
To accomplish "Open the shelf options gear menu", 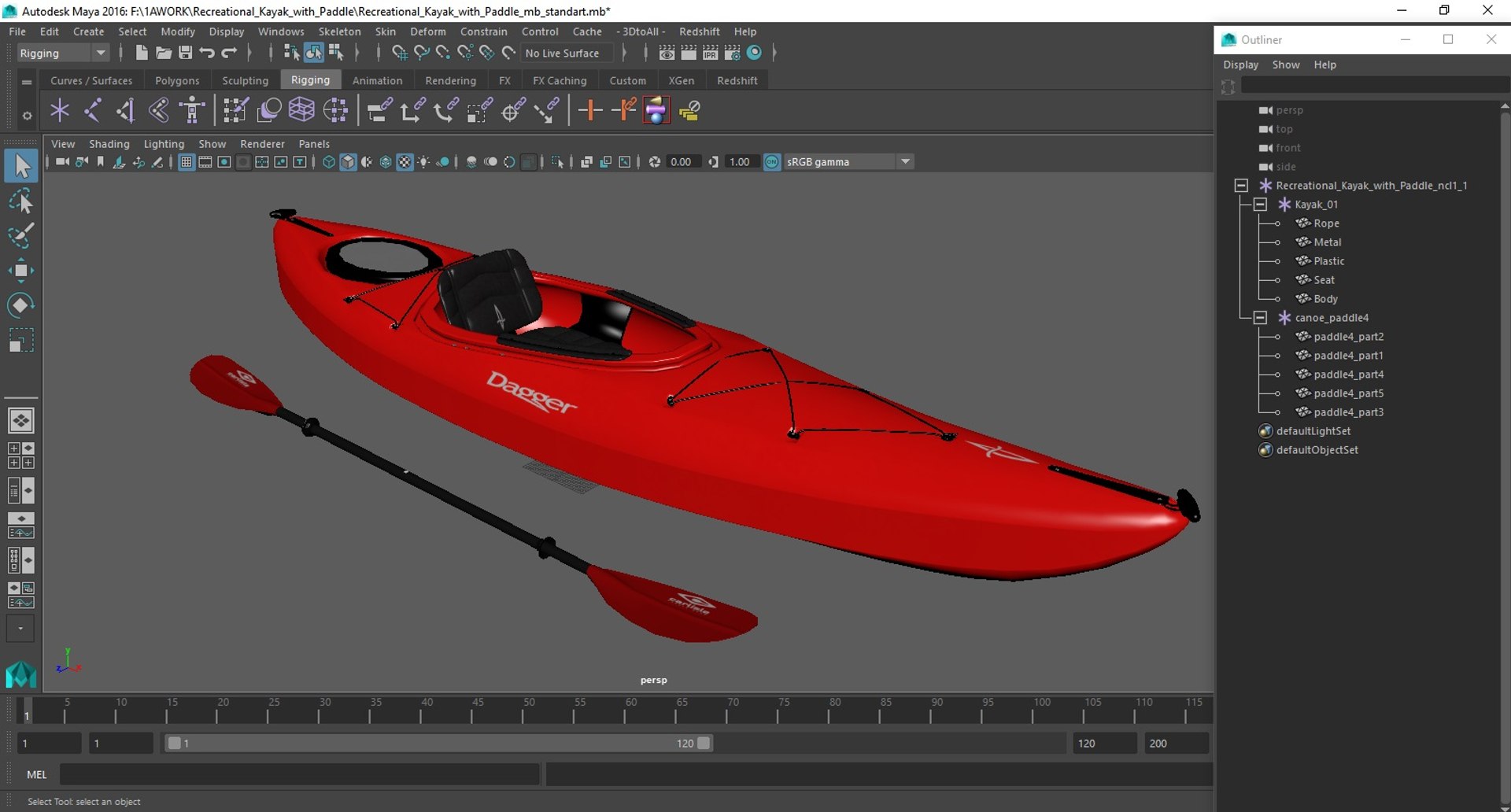I will point(27,116).
